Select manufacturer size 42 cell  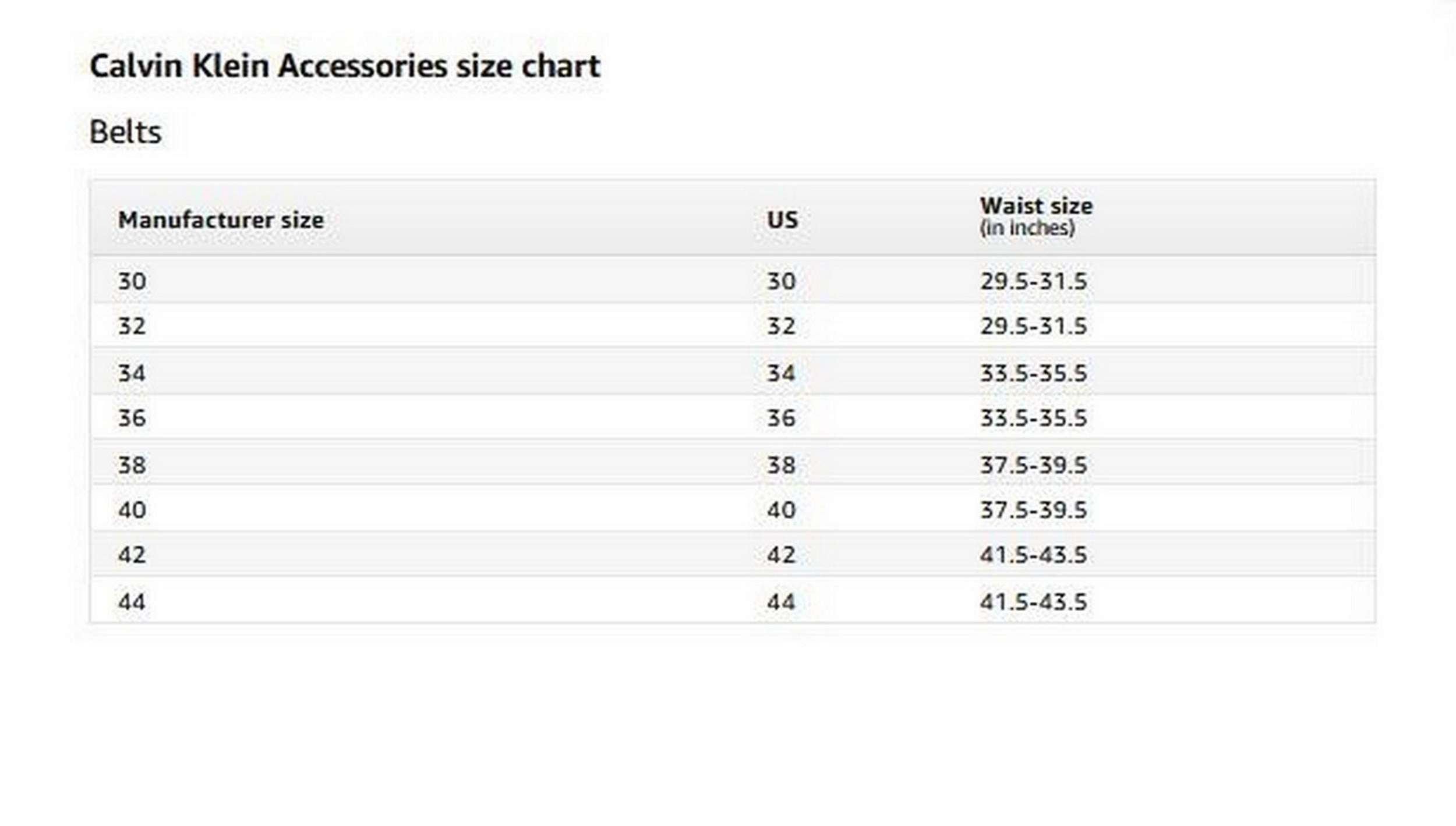pyautogui.click(x=132, y=555)
